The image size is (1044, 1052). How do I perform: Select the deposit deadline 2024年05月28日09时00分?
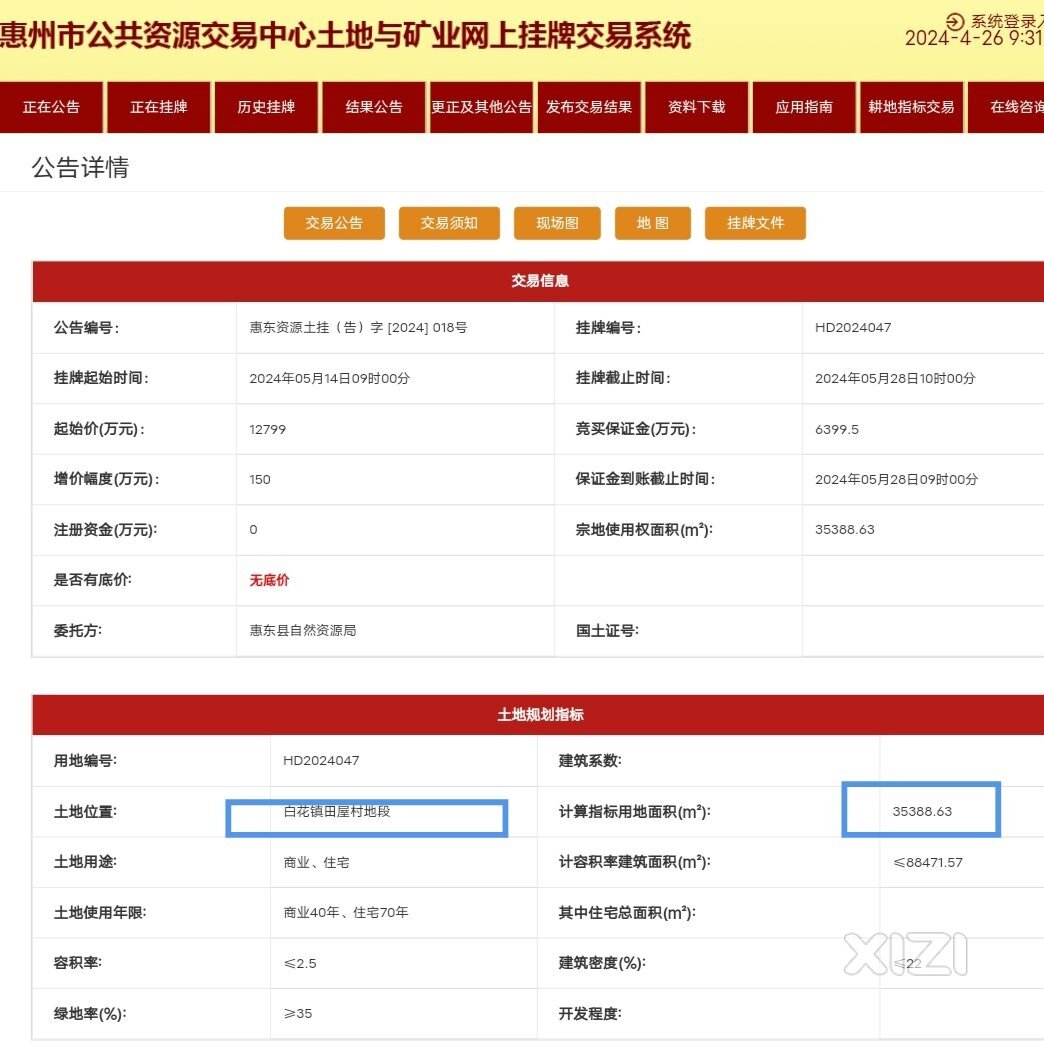pyautogui.click(x=896, y=480)
